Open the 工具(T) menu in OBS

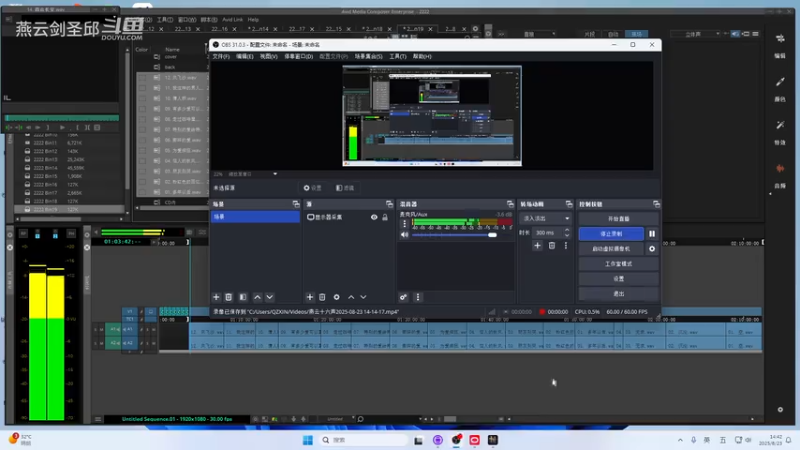tap(397, 56)
